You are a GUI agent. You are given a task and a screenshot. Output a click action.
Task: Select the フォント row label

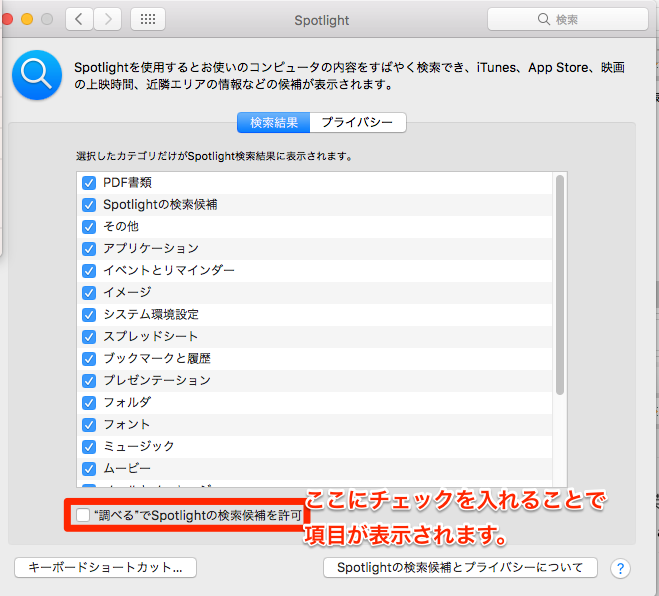[127, 424]
